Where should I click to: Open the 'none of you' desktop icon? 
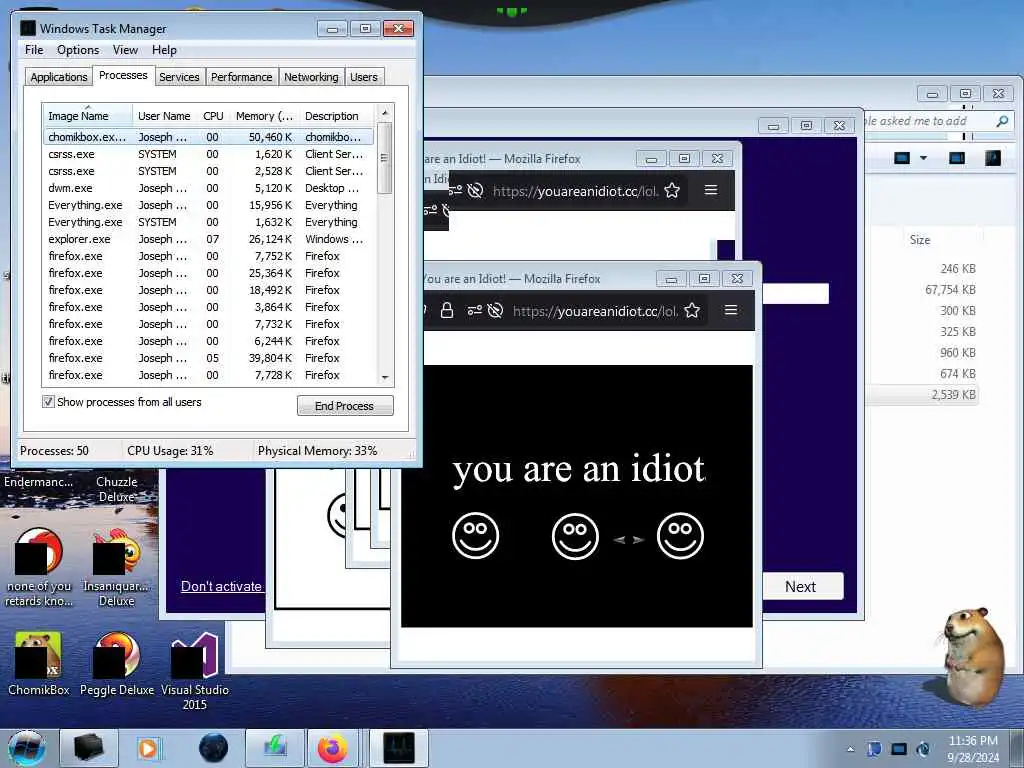point(39,567)
